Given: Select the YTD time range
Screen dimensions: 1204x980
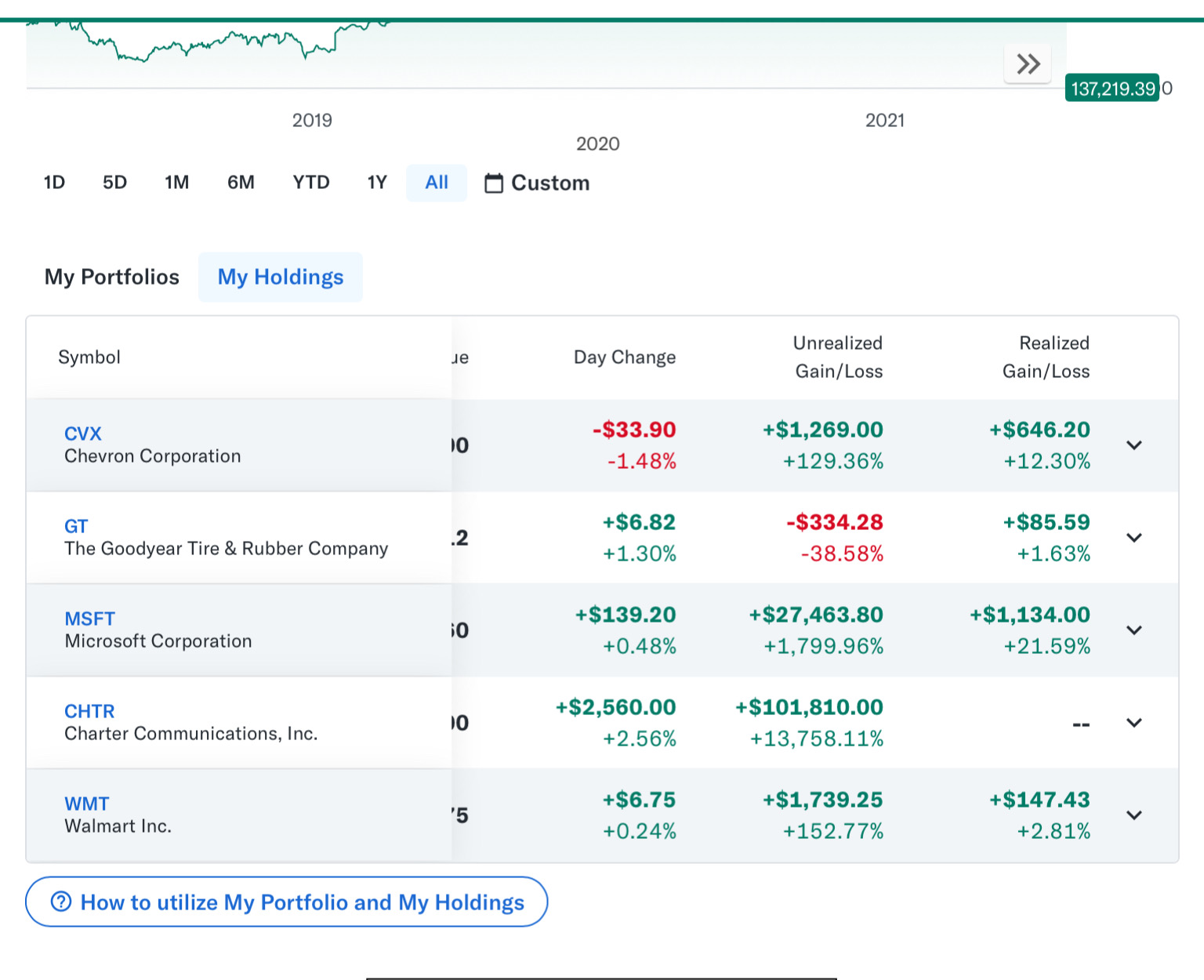Looking at the screenshot, I should tap(311, 183).
